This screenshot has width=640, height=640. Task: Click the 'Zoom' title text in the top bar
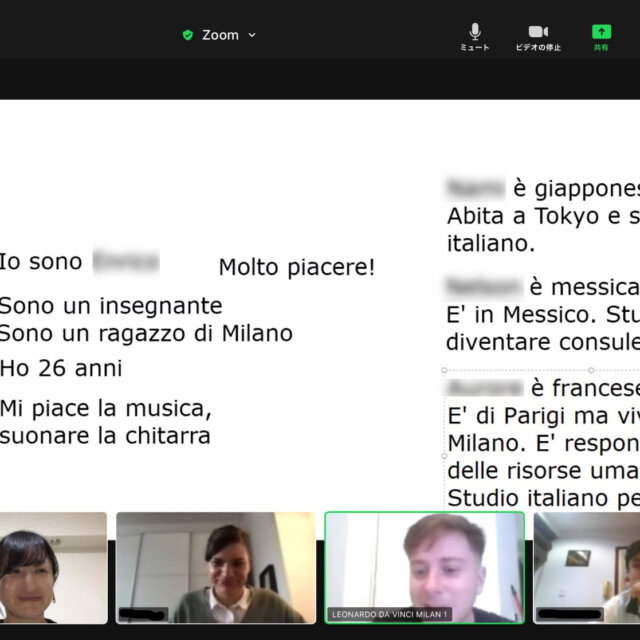coord(220,35)
